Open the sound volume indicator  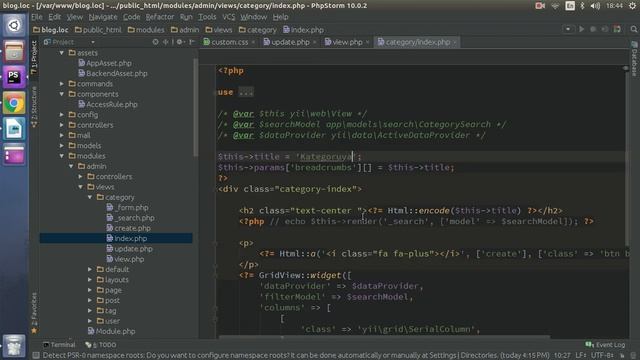pos(595,6)
